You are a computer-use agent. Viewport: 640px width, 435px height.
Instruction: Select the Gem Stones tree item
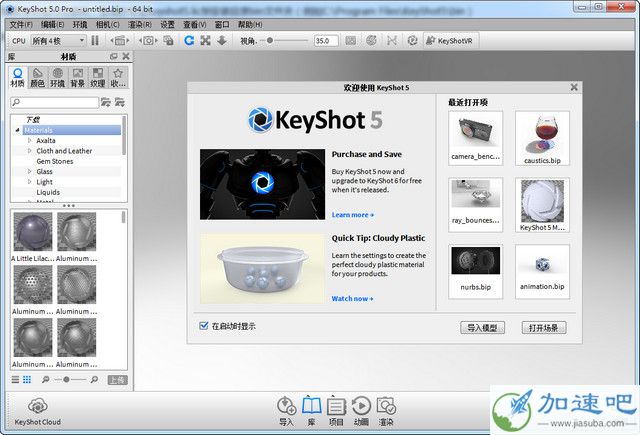(x=55, y=161)
